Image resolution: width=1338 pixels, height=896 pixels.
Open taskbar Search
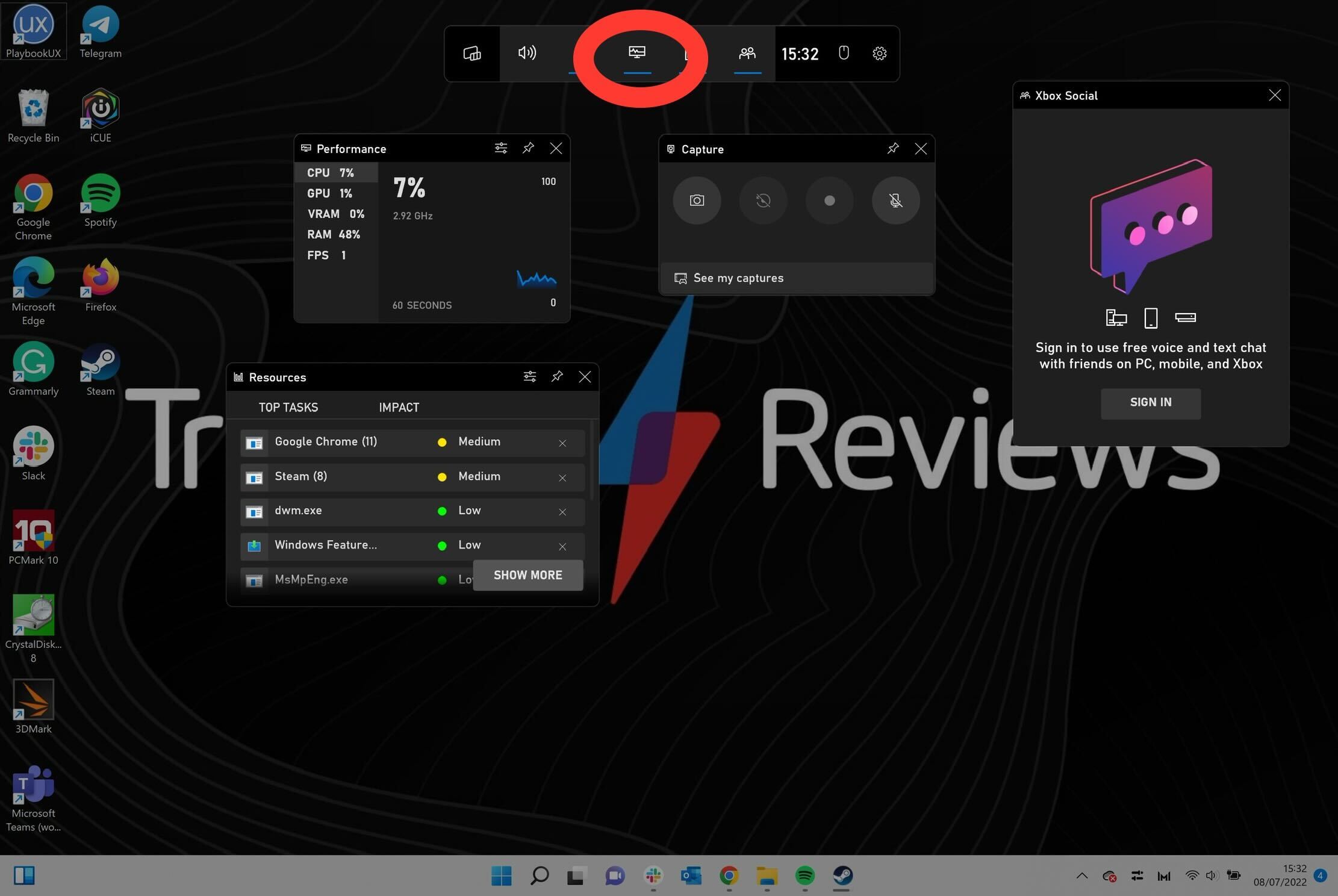click(x=539, y=876)
